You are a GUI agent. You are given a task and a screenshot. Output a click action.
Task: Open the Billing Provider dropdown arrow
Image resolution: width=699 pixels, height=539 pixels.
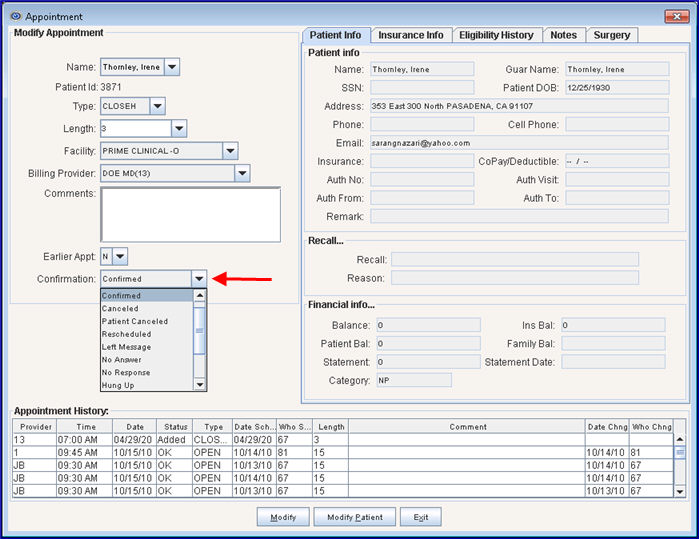point(242,173)
